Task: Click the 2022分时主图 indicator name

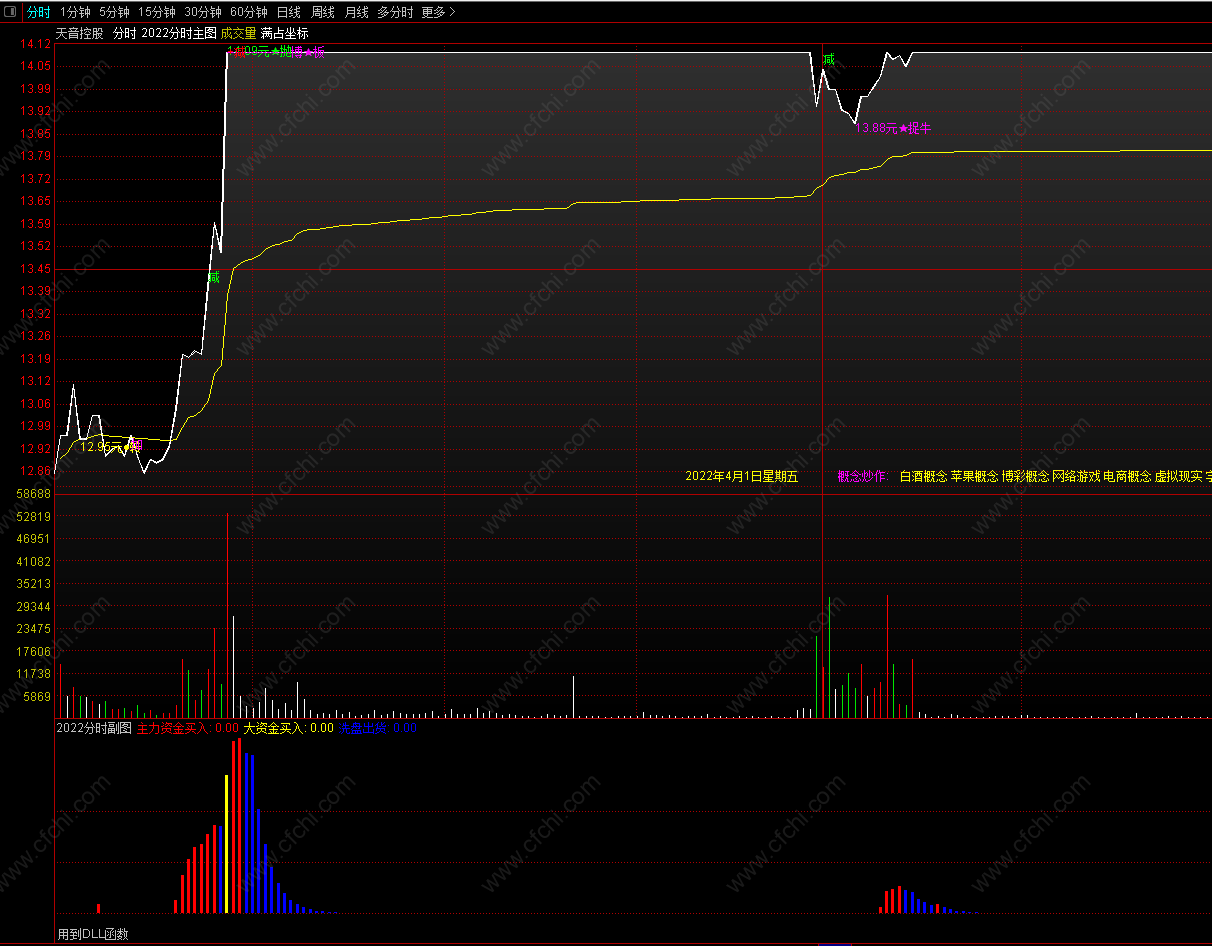Action: tap(179, 33)
